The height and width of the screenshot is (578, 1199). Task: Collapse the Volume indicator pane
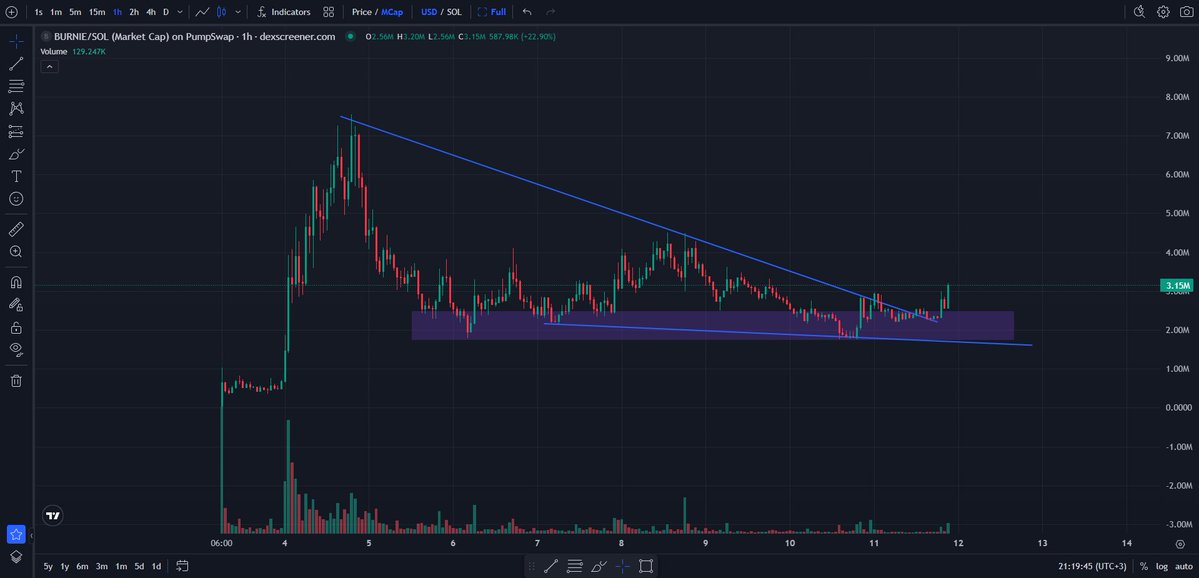coord(49,65)
